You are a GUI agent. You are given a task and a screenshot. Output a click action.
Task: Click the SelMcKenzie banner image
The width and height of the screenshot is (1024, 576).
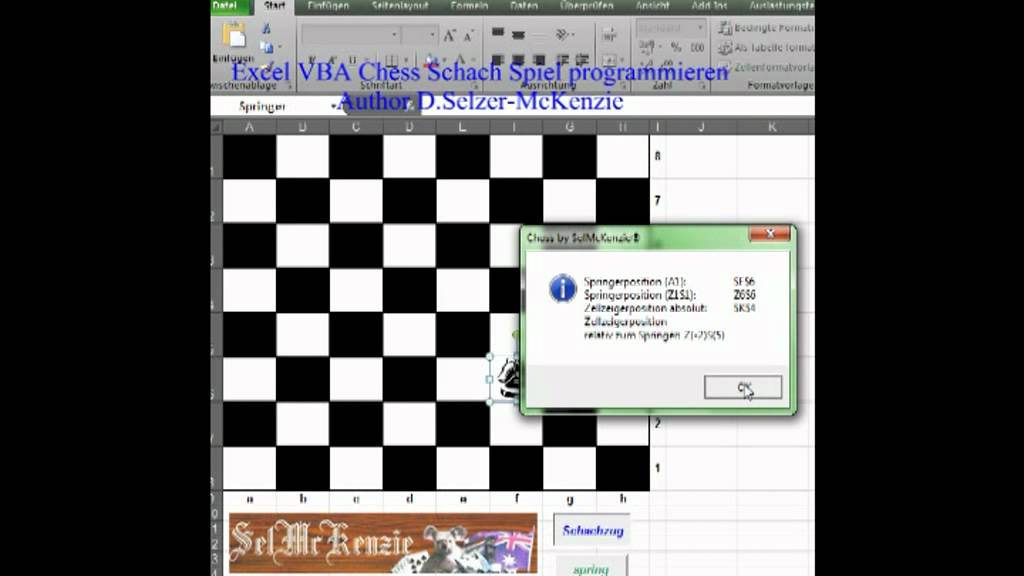[x=383, y=543]
